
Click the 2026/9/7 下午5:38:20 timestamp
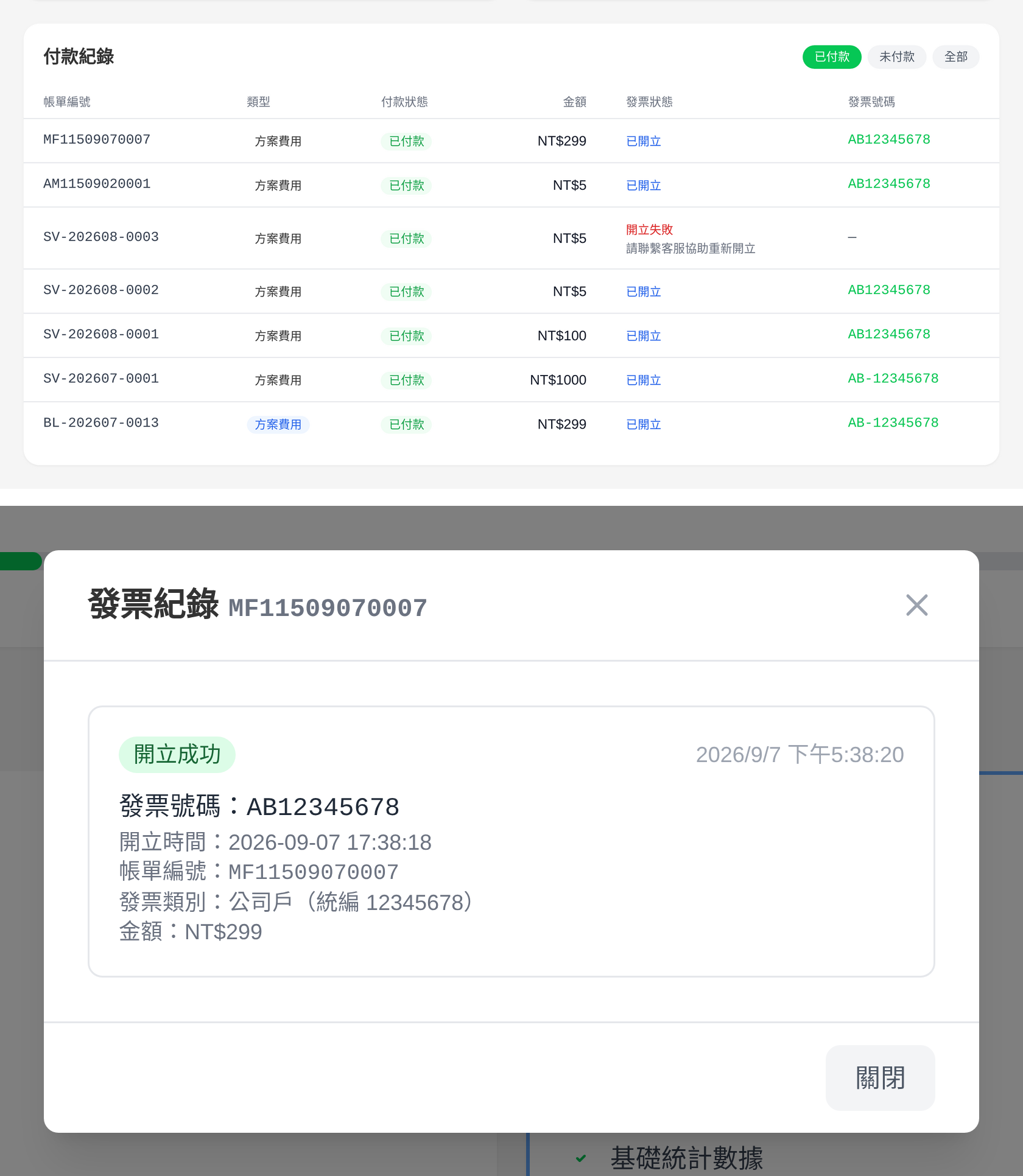800,755
